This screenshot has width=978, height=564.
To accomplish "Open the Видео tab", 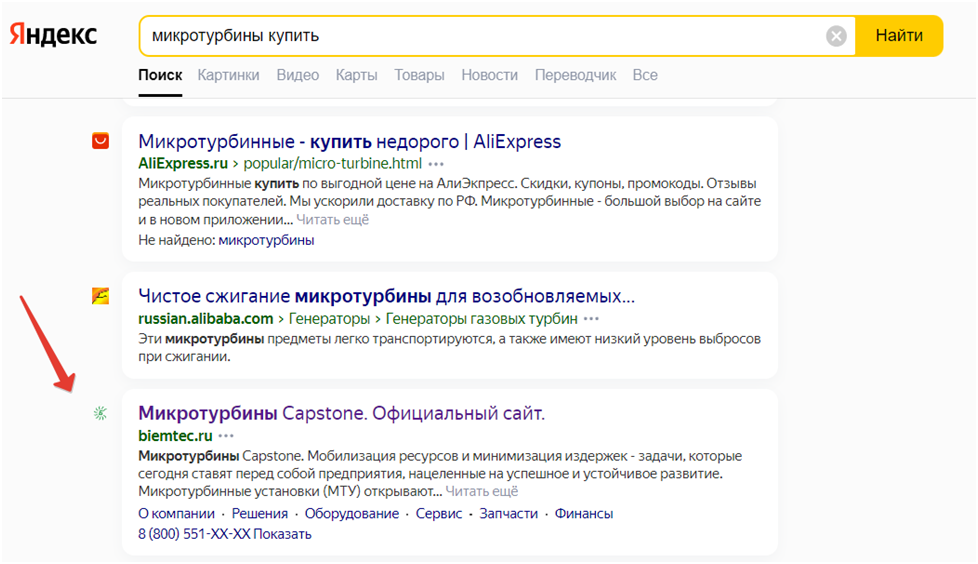I will (297, 75).
